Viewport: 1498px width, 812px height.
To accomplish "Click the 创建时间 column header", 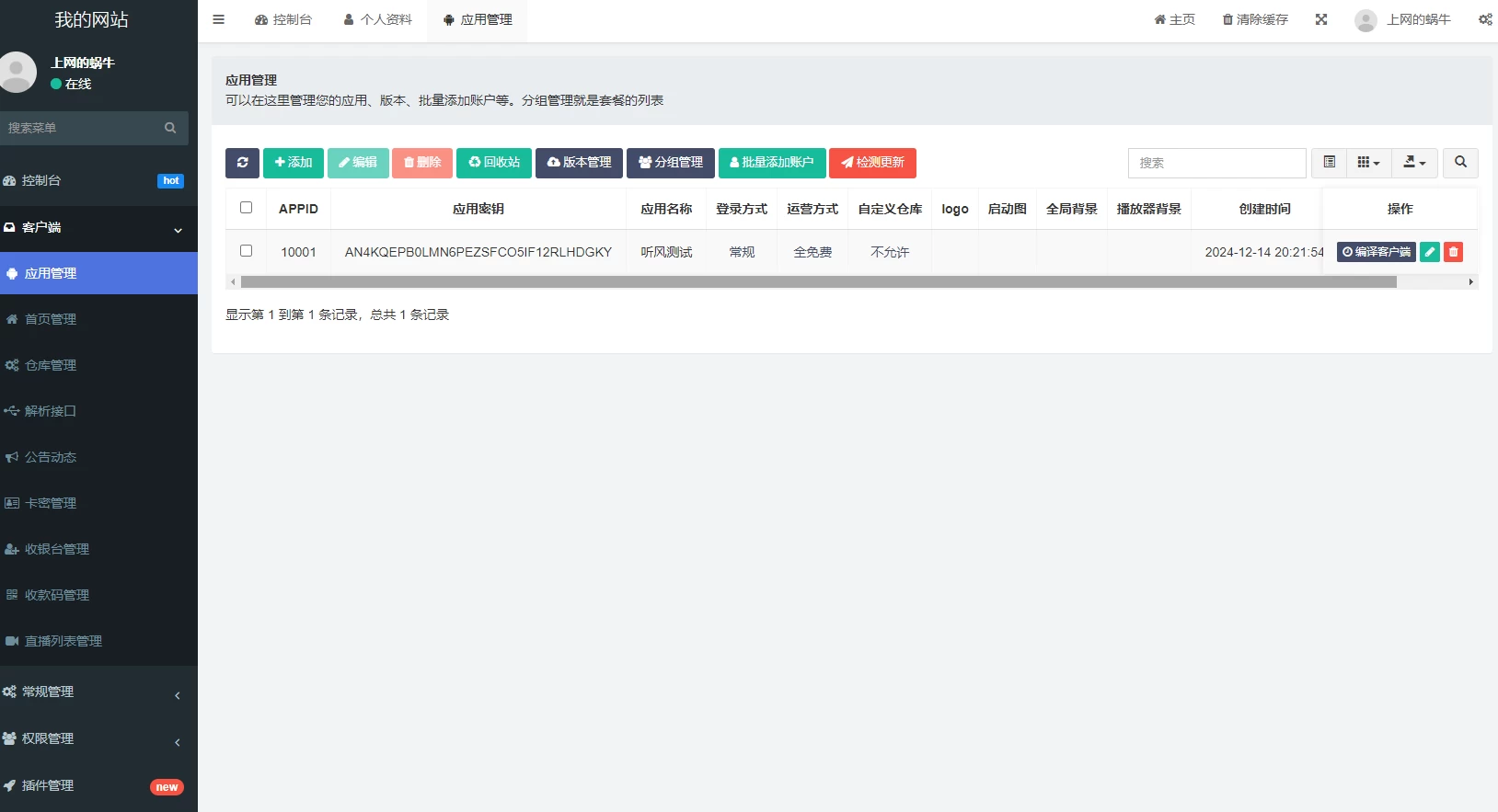I will click(1264, 209).
